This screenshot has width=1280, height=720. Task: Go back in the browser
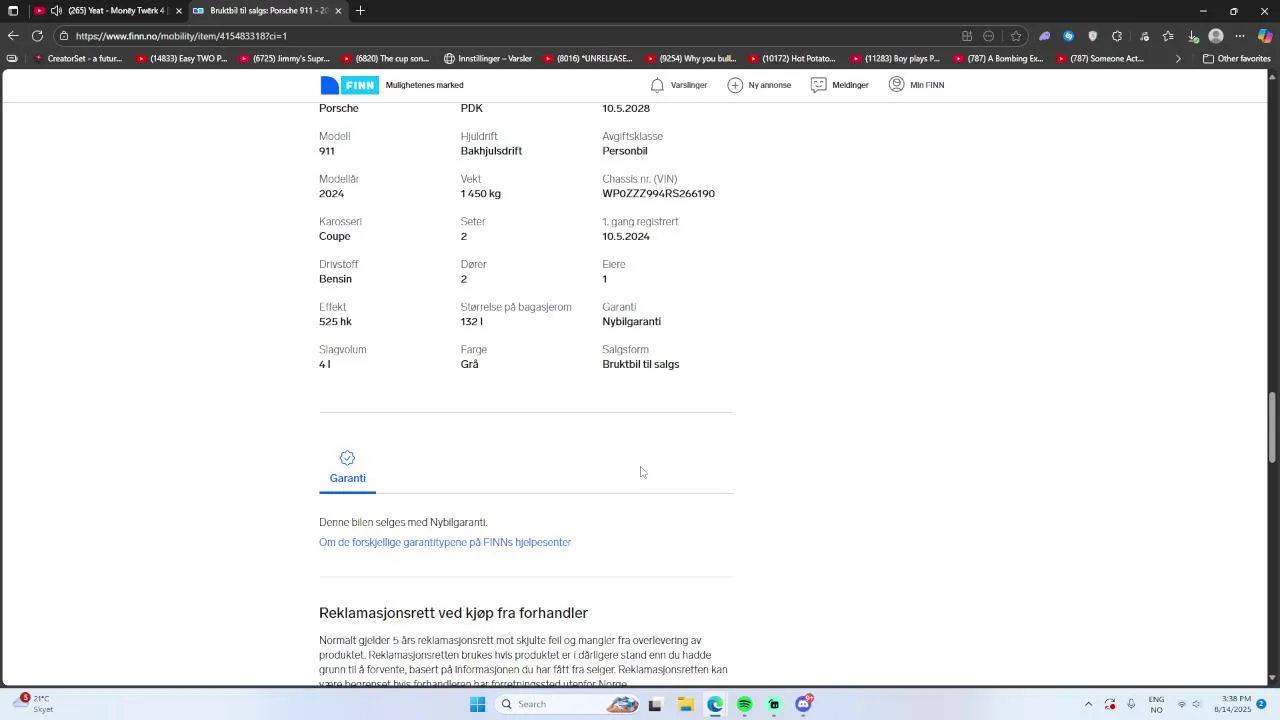point(13,36)
